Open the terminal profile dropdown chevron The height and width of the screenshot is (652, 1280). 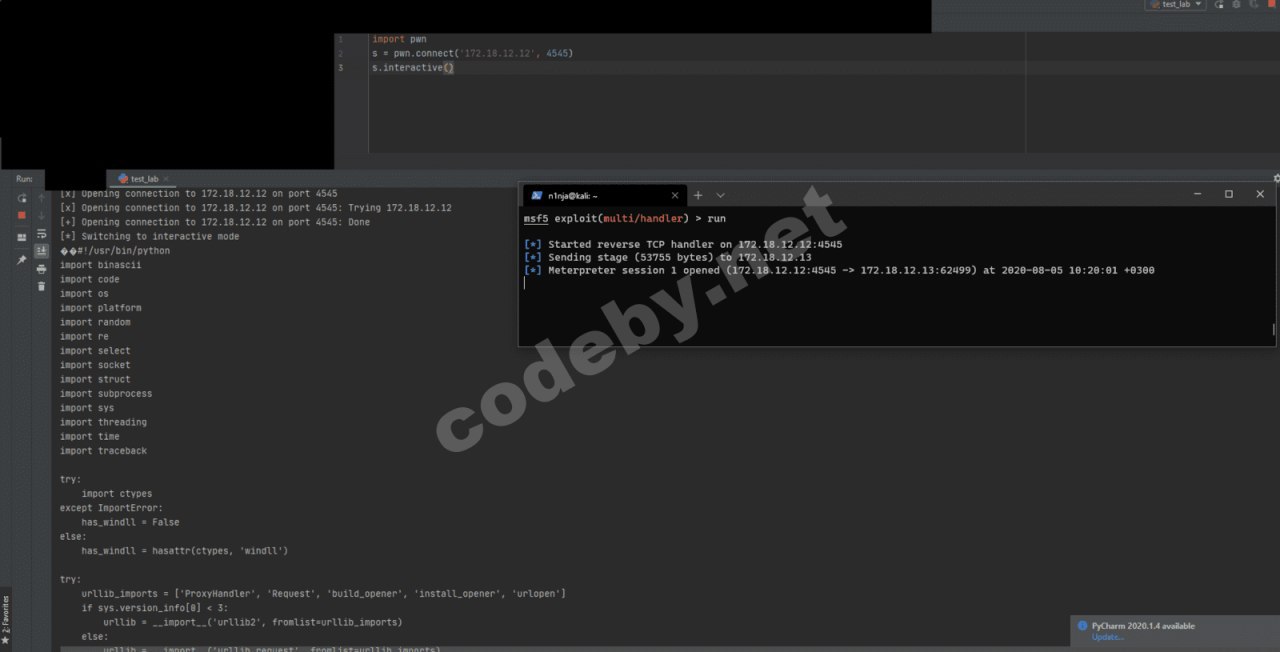pyautogui.click(x=720, y=195)
